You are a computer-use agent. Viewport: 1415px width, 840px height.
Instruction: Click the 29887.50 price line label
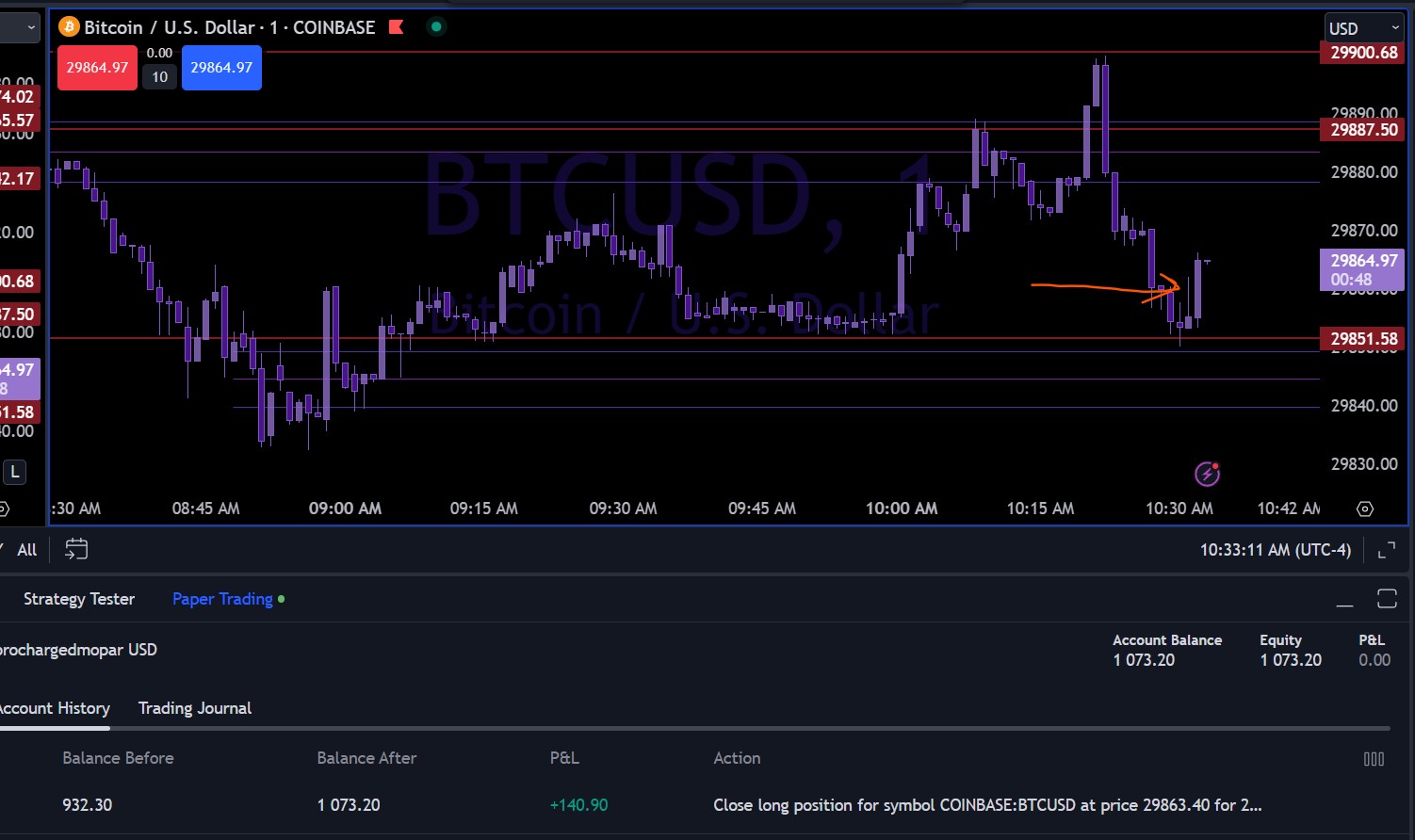pos(1364,130)
